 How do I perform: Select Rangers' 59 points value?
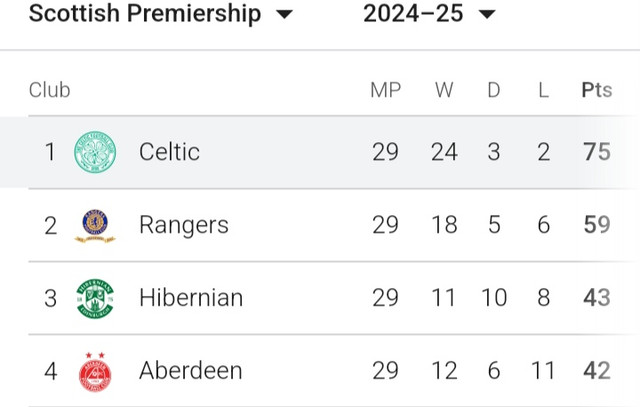coord(597,225)
